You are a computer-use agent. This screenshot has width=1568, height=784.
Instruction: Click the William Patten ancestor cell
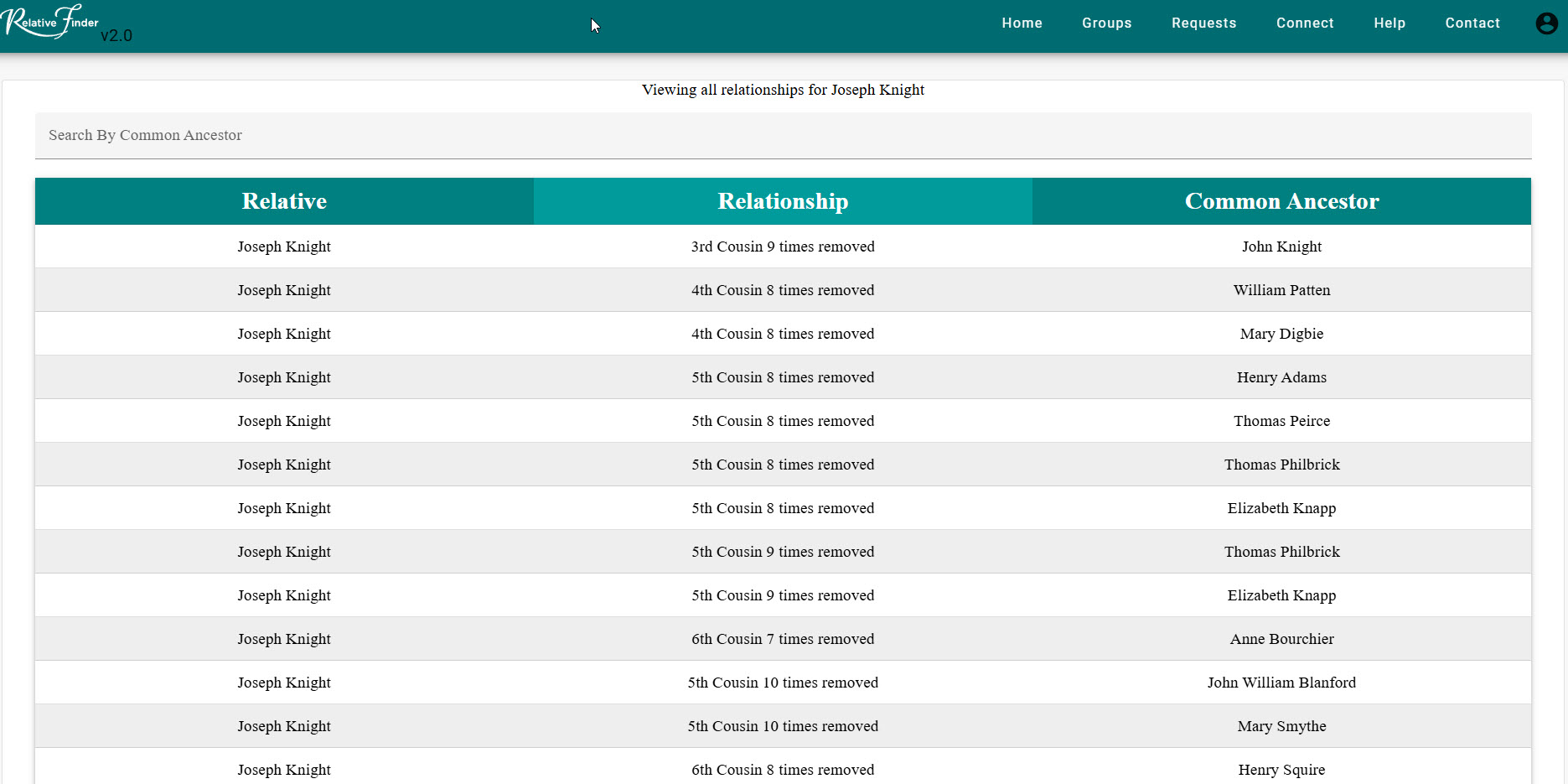coord(1281,290)
